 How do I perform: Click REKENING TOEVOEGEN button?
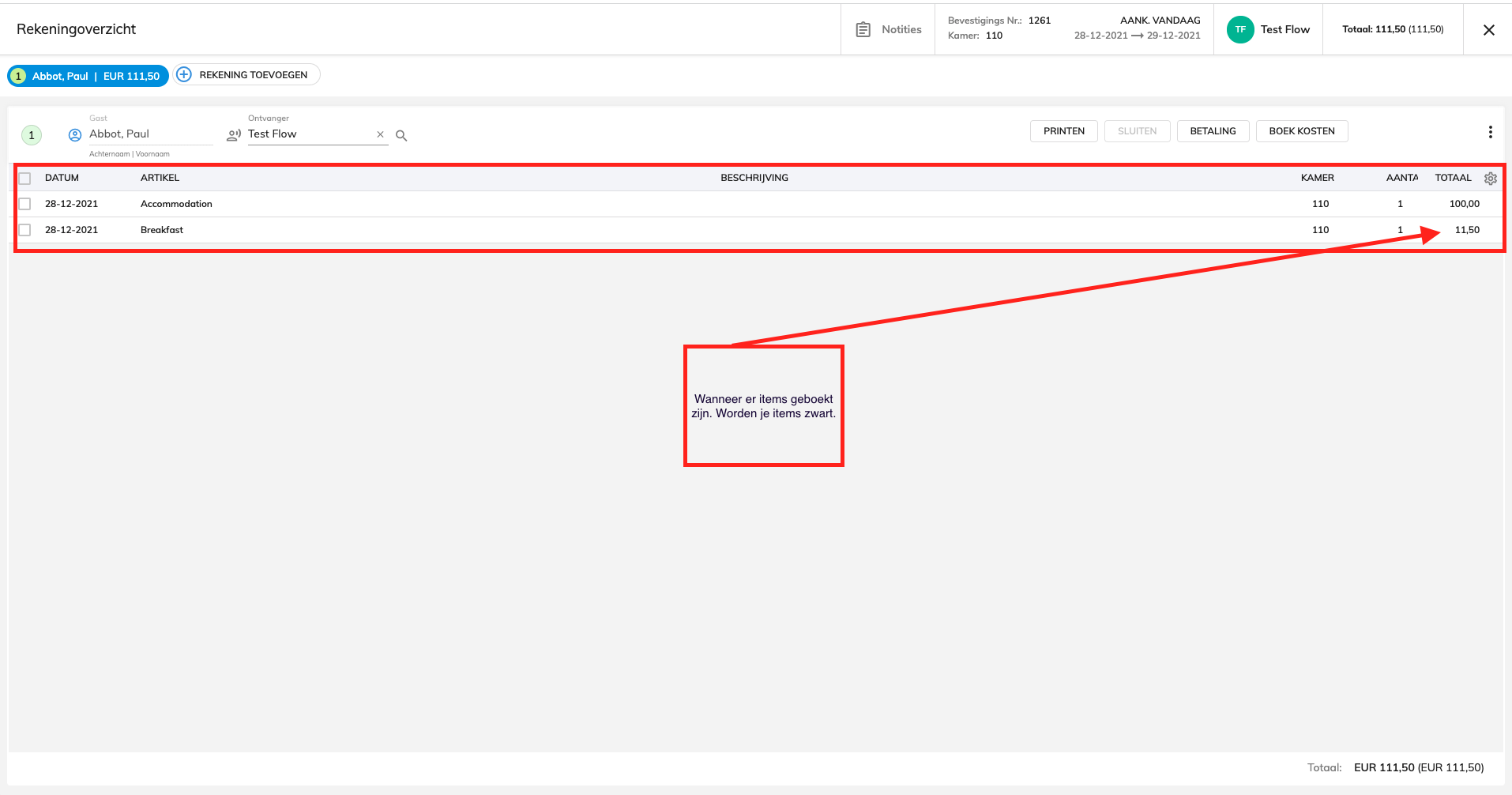tap(247, 74)
